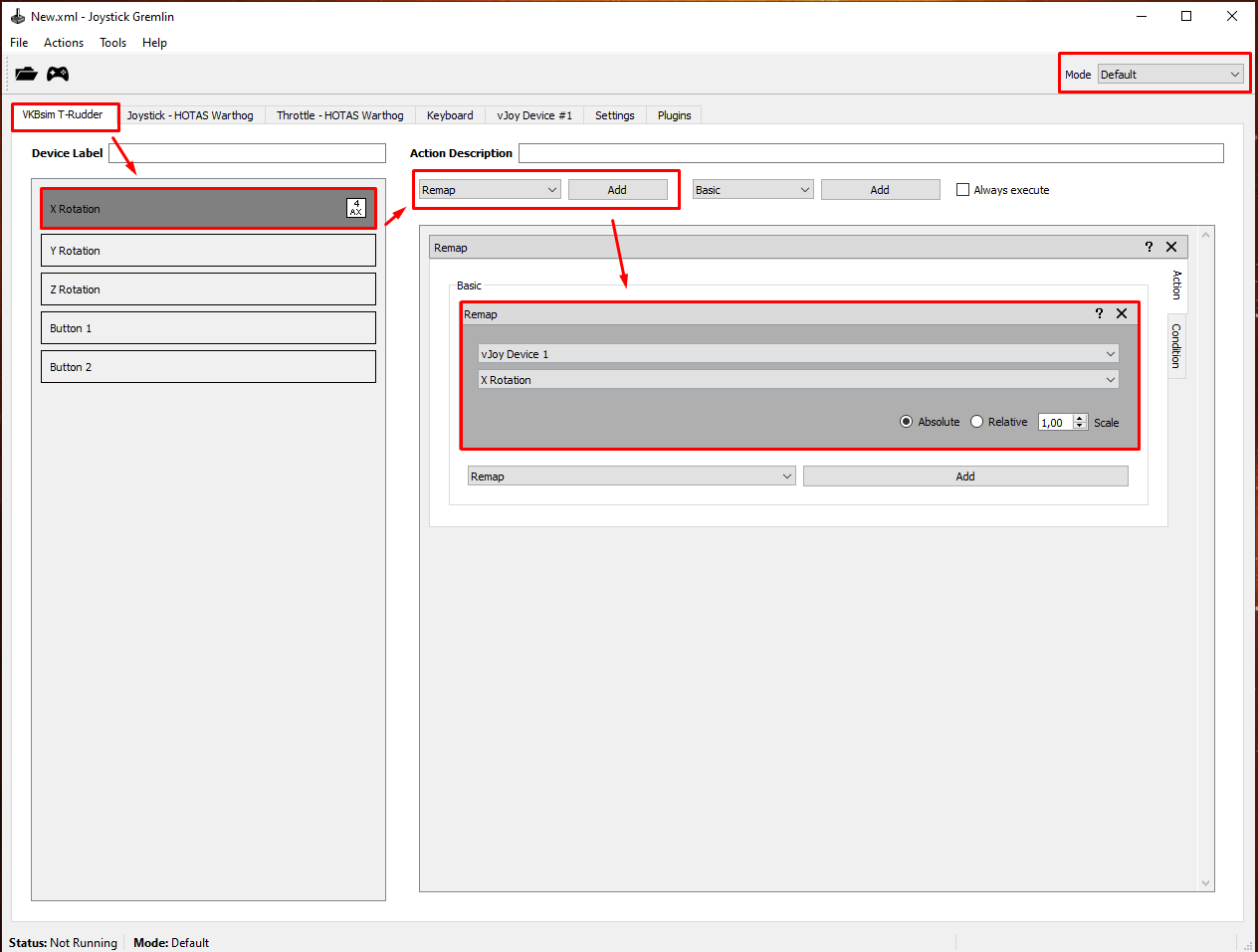Remove the inner Remap action
The image size is (1258, 952).
1122,313
